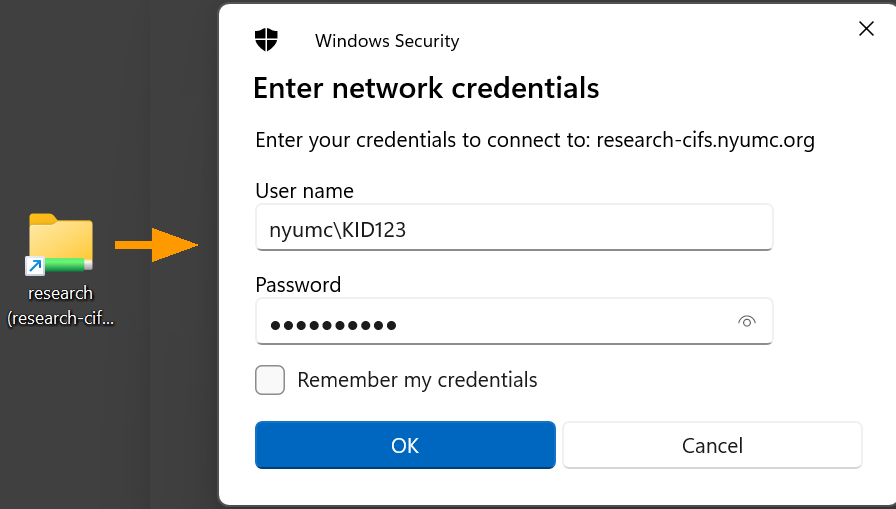
Task: Click the masked password dots
Action: point(333,325)
